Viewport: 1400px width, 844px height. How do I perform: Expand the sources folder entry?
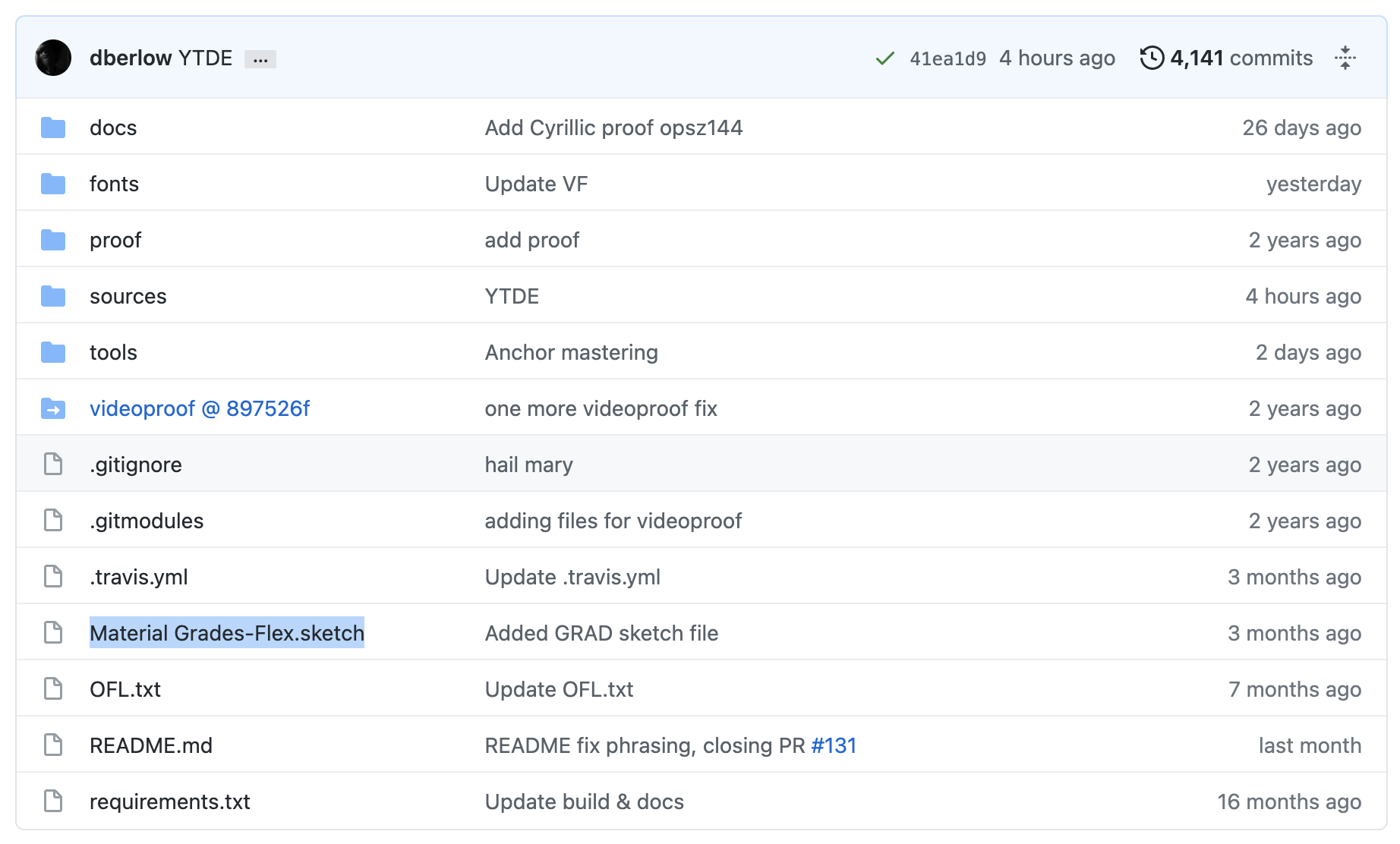pos(128,296)
